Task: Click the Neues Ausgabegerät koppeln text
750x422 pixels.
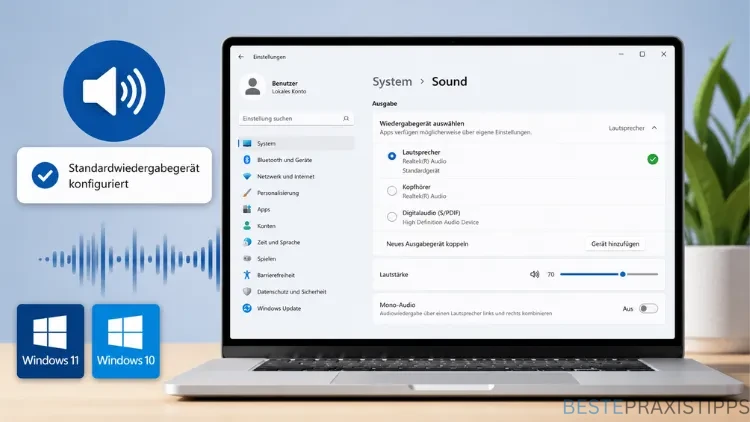Action: coord(427,244)
